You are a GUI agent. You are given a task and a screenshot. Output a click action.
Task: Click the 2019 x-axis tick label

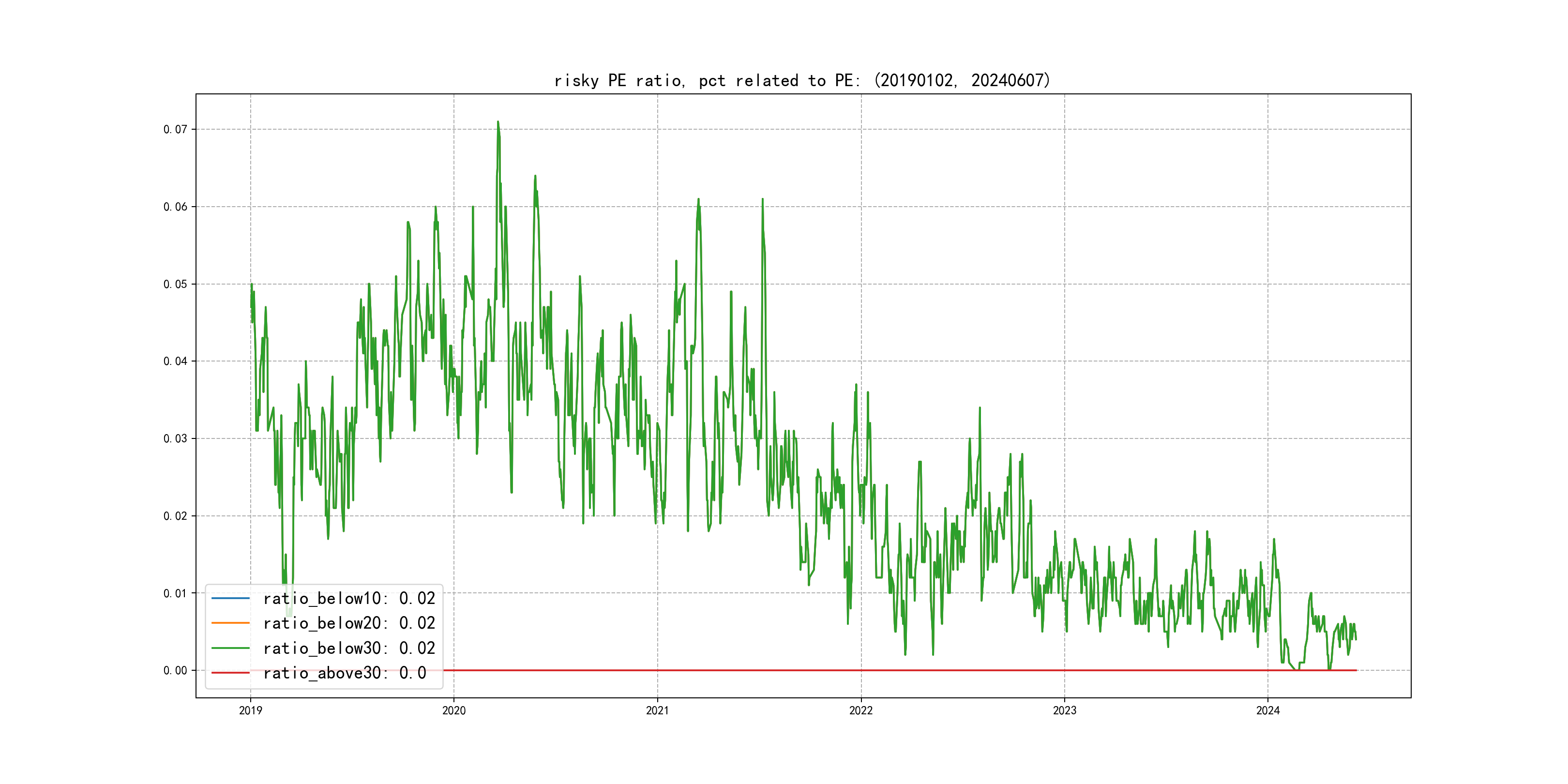[x=250, y=710]
